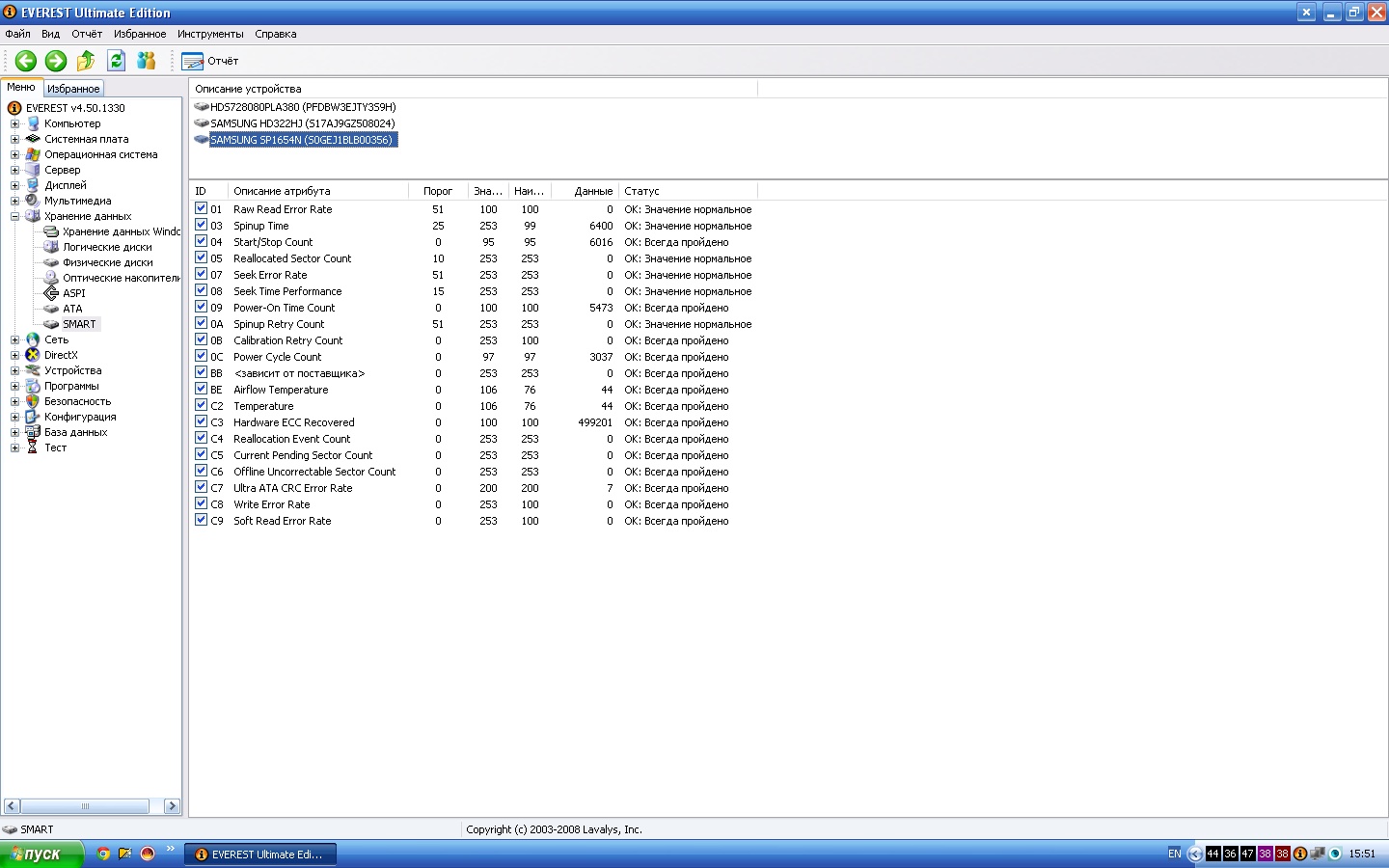Click the Refresh toolbar icon

point(116,61)
